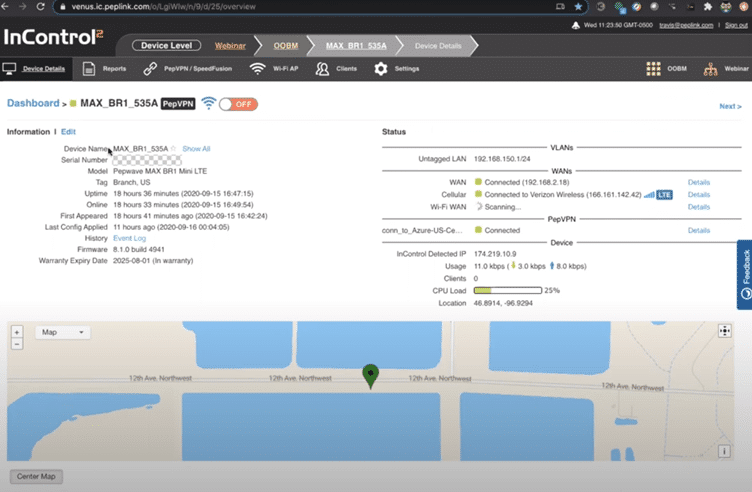Click the Show All link
The height and width of the screenshot is (492, 752).
[x=196, y=149]
